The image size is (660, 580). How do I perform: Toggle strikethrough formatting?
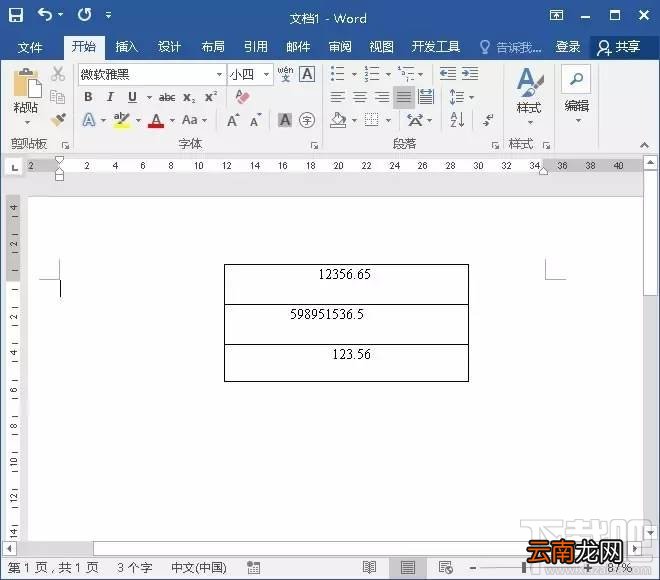point(167,97)
